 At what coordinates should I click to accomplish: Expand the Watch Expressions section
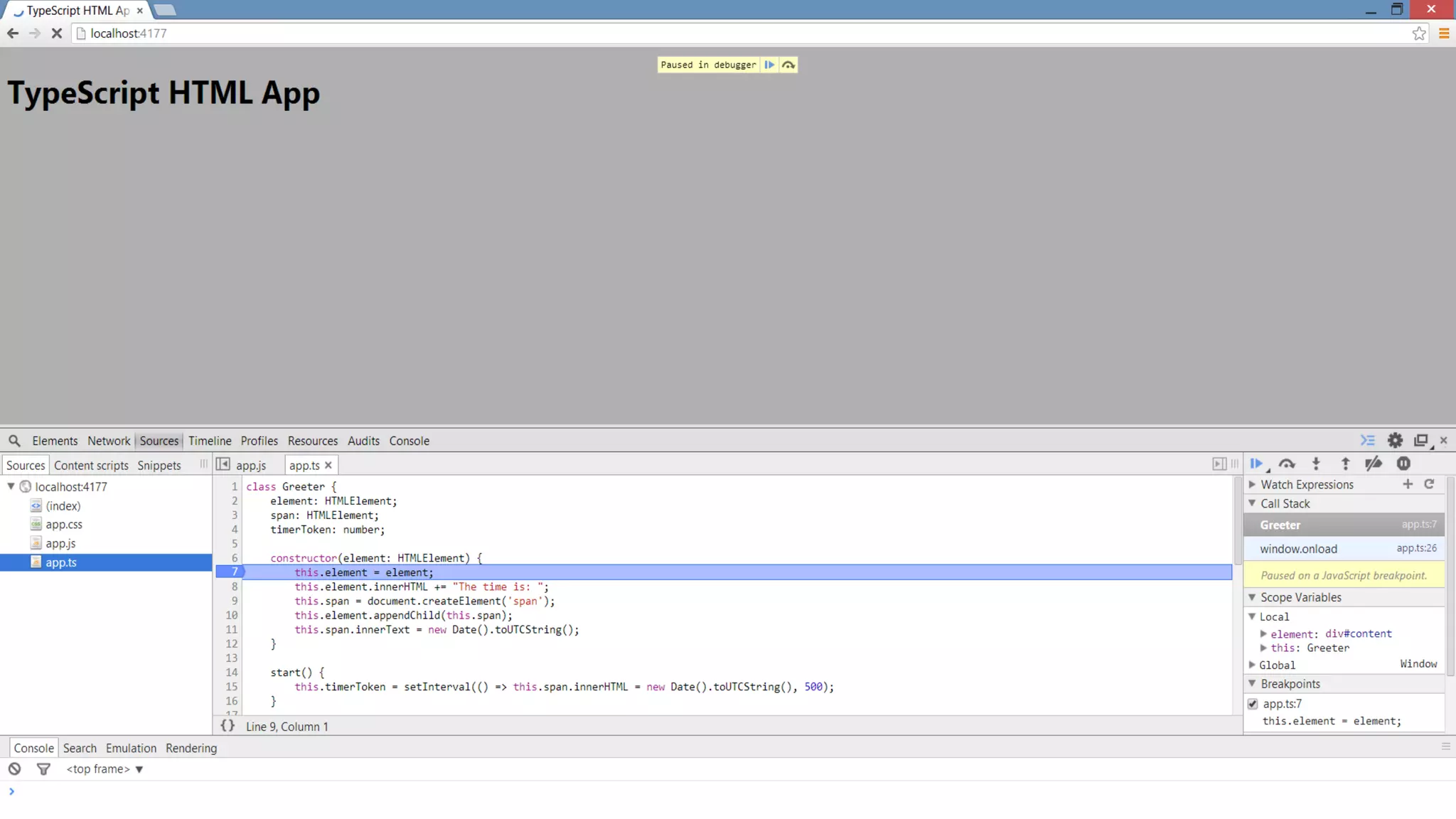point(1253,484)
